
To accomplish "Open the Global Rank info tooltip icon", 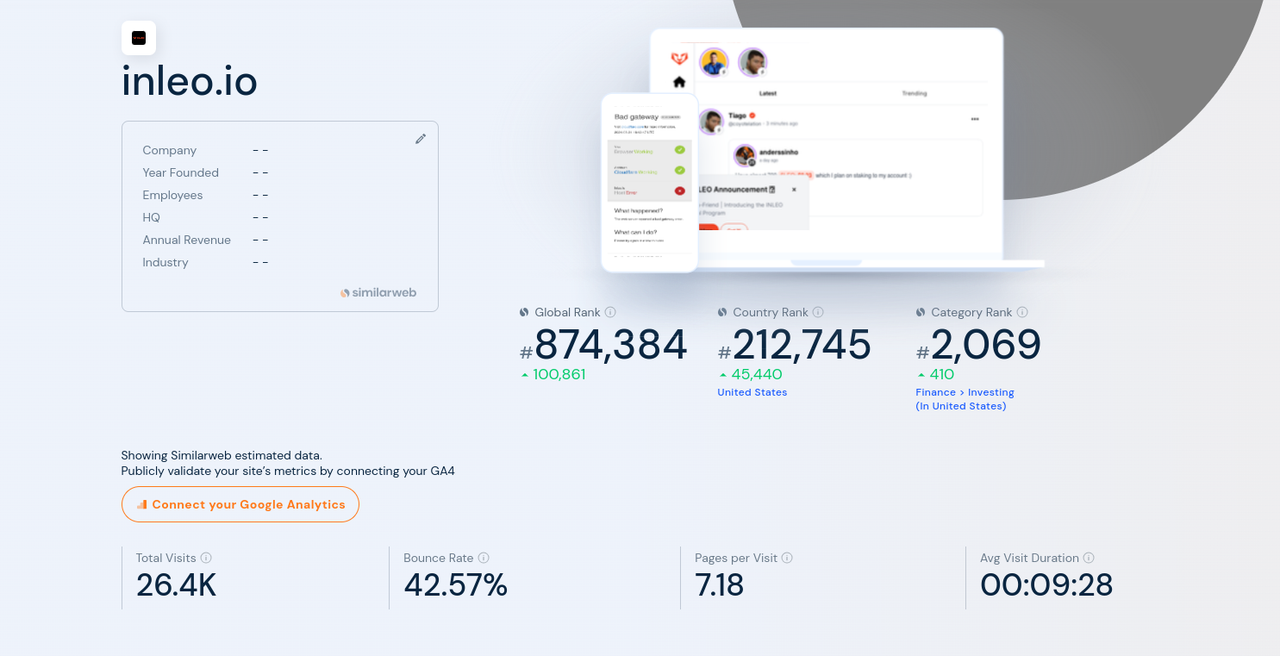I will coord(610,312).
